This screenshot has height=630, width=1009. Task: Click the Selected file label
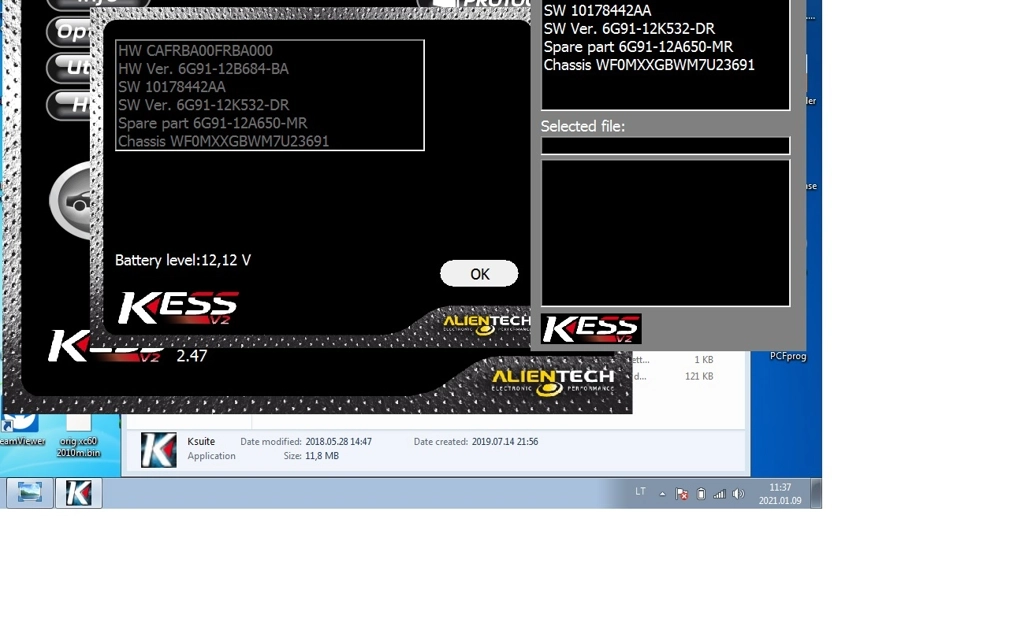click(582, 126)
